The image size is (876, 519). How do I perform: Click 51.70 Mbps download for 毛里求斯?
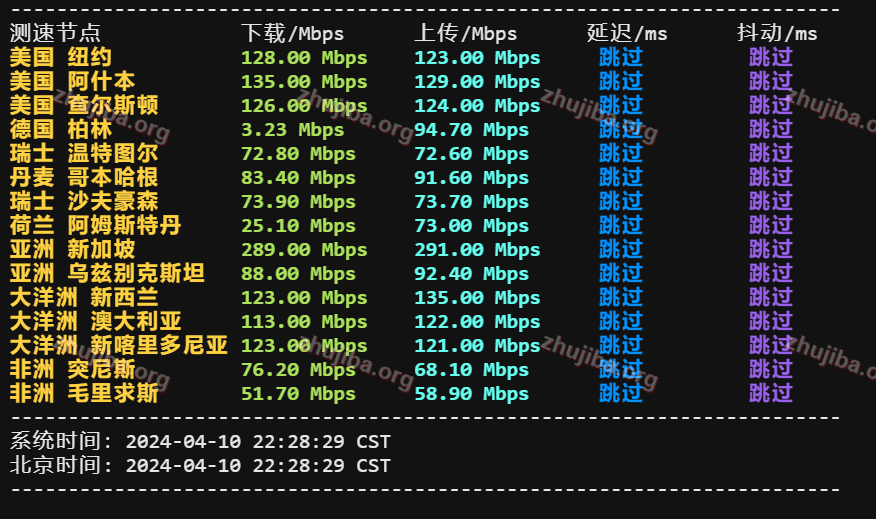[298, 394]
